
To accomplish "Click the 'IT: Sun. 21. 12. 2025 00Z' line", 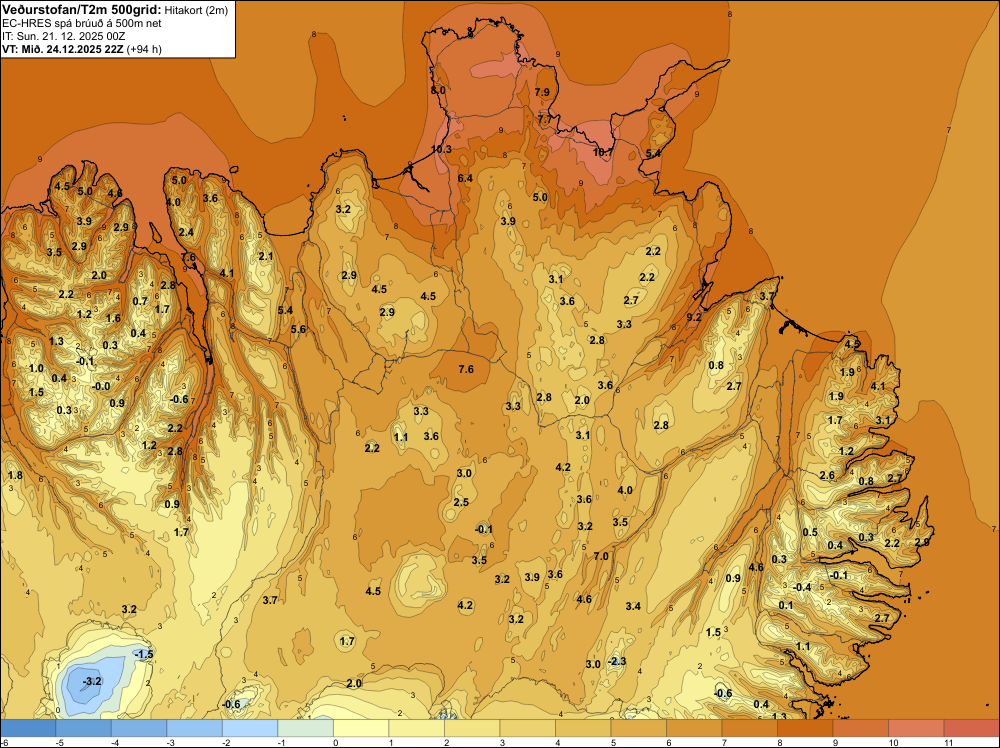I will (x=65, y=36).
